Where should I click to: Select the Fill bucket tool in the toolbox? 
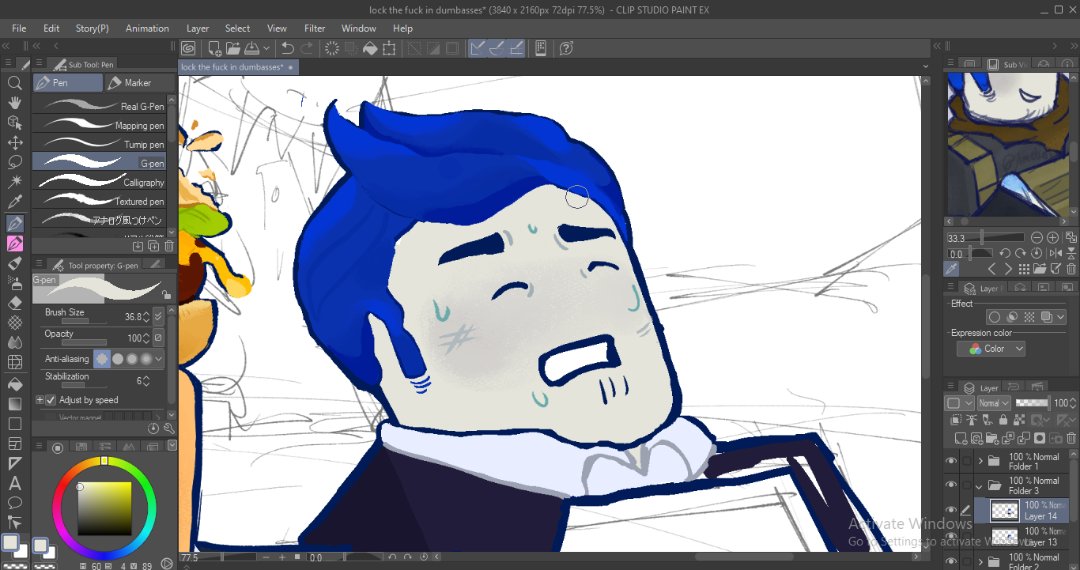pyautogui.click(x=14, y=383)
